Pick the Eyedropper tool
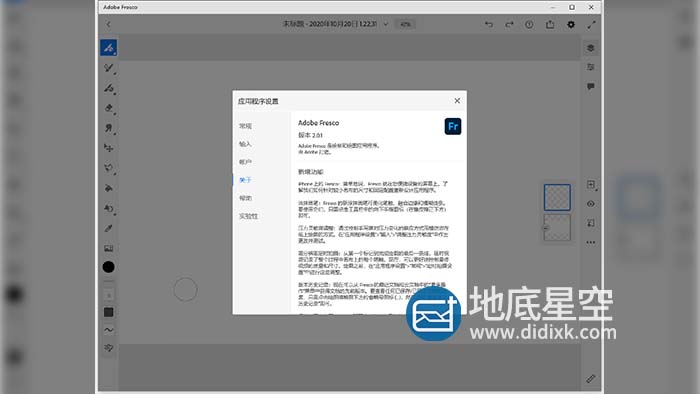The width and height of the screenshot is (700, 394). pos(108,228)
